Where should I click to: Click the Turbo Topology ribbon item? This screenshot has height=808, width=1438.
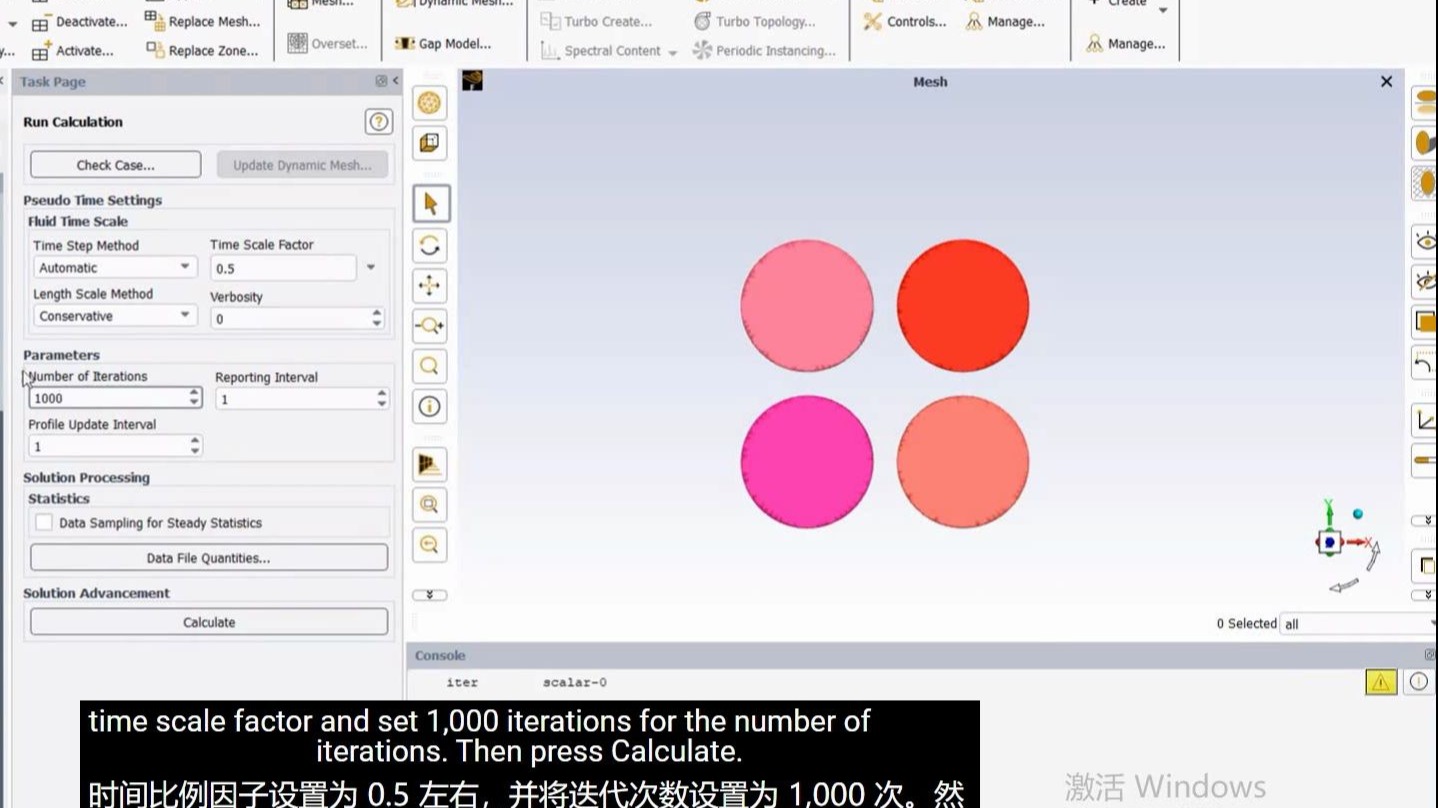pos(754,21)
